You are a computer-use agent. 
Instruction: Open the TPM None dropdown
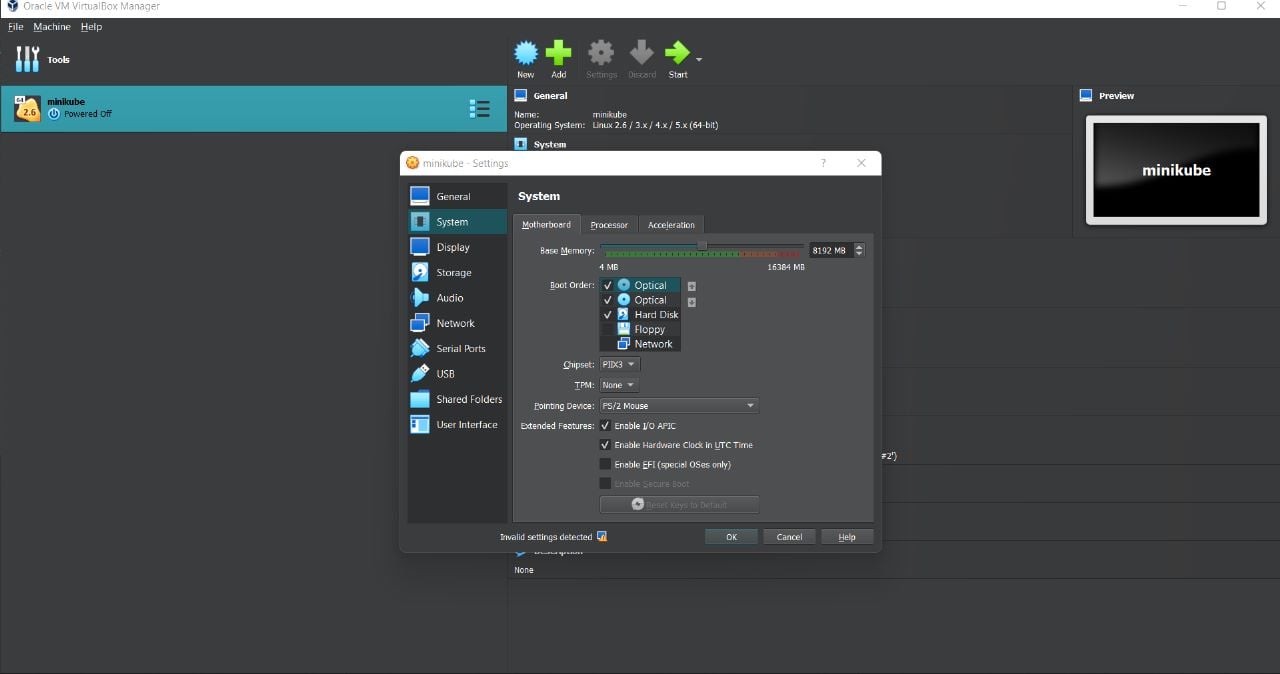click(619, 385)
